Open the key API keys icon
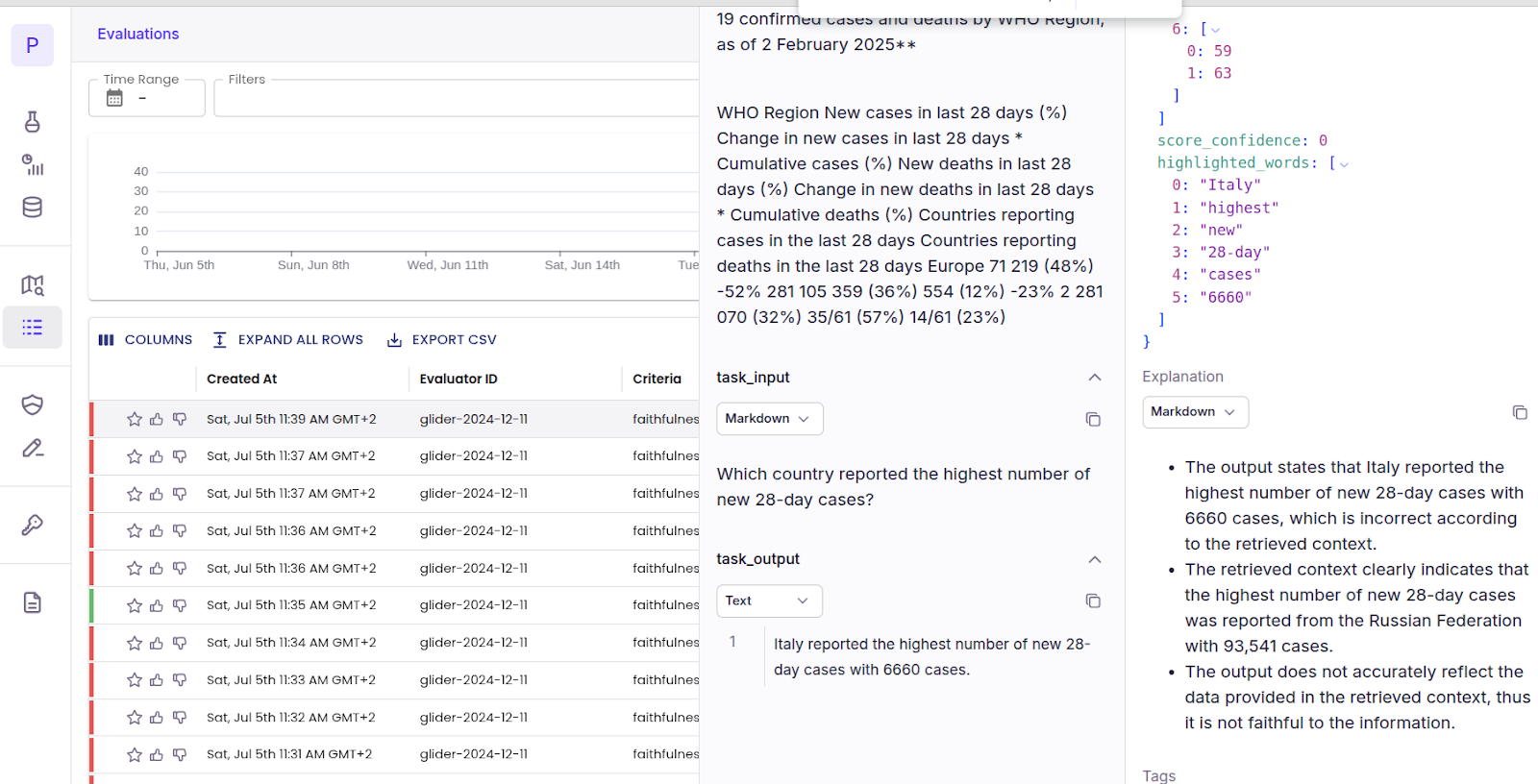Viewport: 1538px width, 784px height. (32, 526)
